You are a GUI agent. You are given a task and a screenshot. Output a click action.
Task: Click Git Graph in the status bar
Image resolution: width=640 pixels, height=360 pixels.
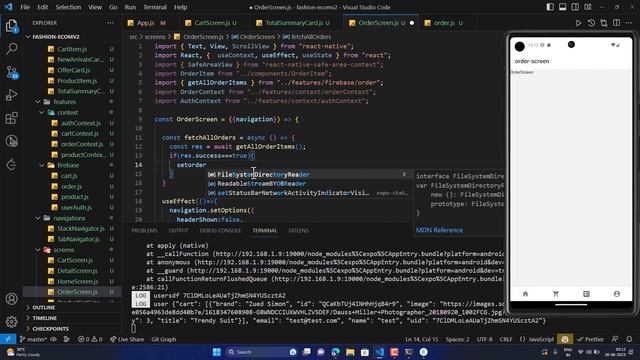coord(164,339)
